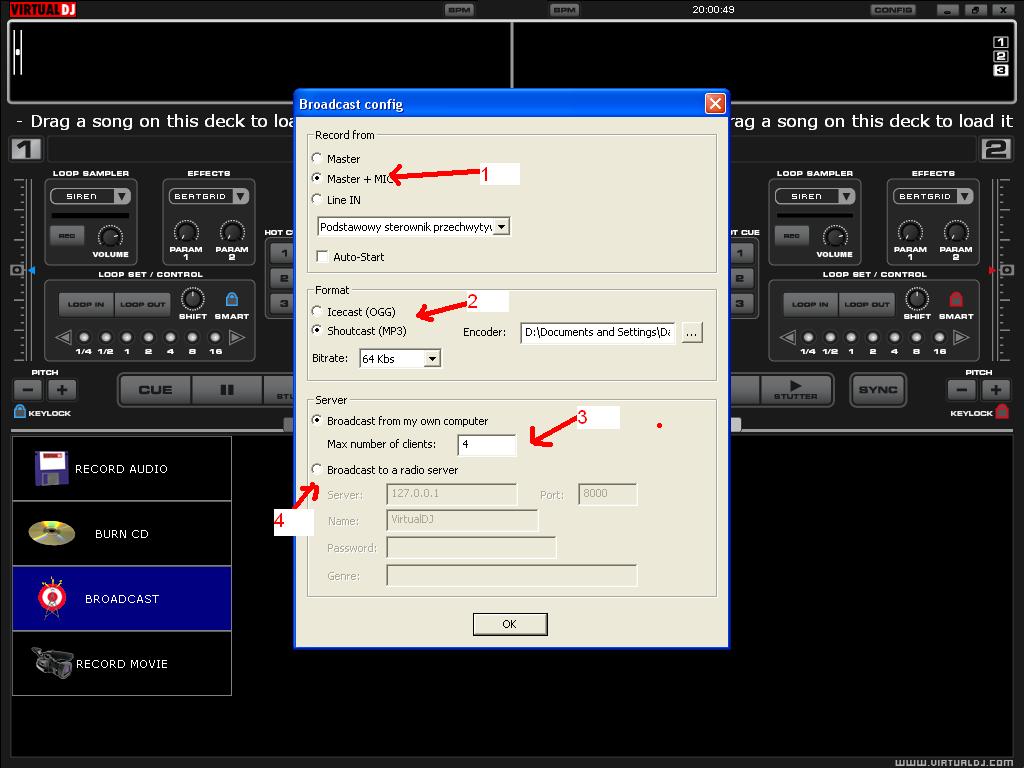Click the PARAM 2 knob on deck 2
This screenshot has width=1024, height=768.
956,231
